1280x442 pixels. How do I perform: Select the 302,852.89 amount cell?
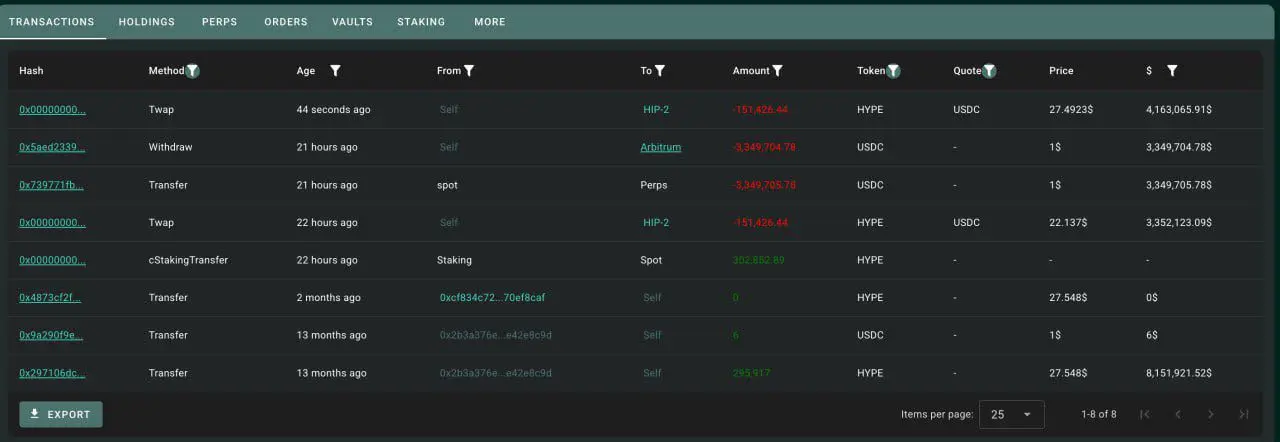point(758,260)
